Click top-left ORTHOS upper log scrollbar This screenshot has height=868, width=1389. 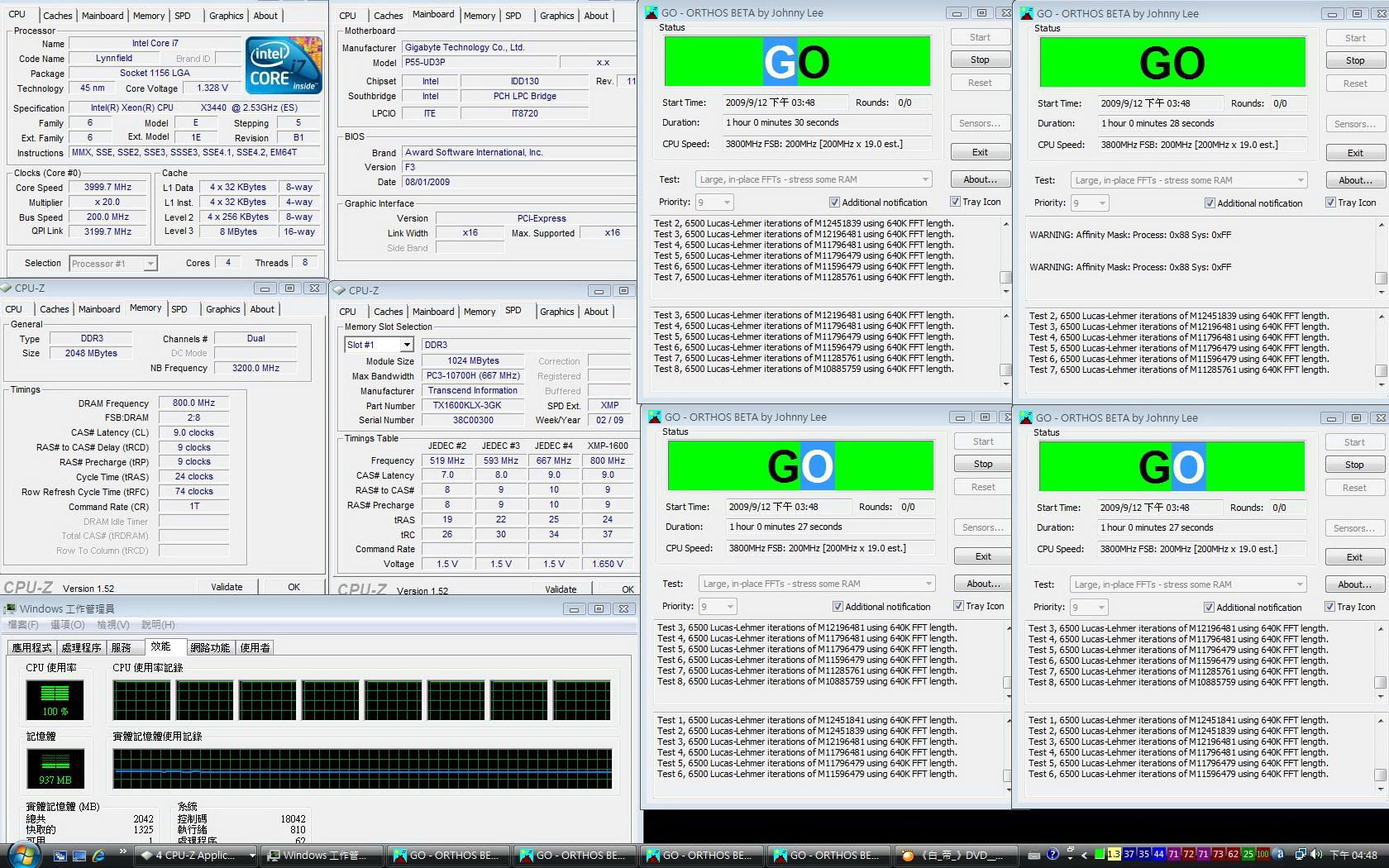coord(1005,256)
